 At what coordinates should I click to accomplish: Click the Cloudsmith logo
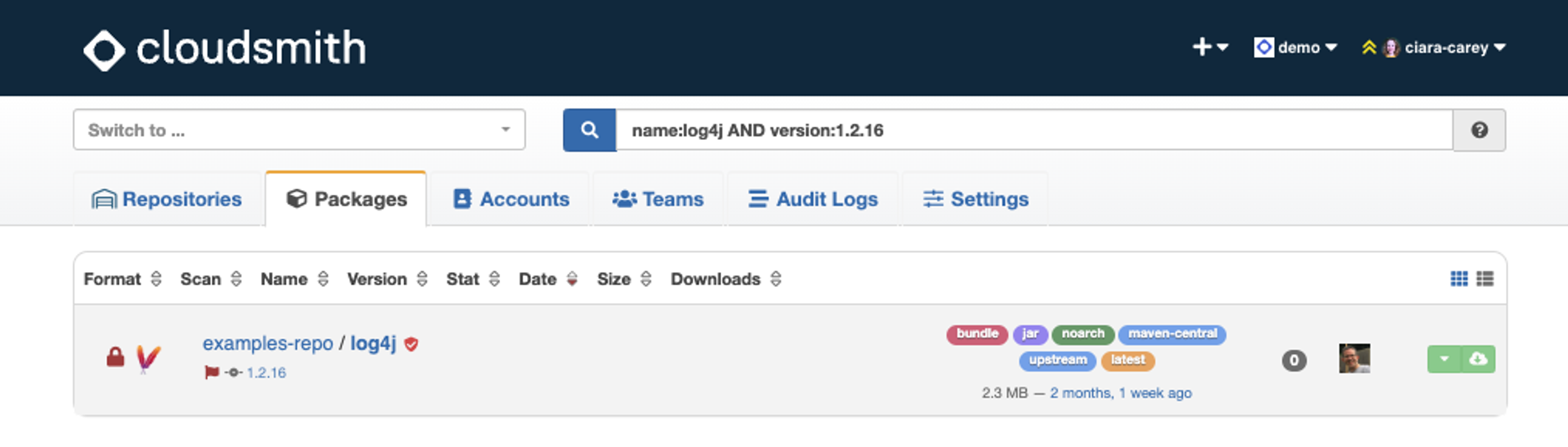pyautogui.click(x=224, y=48)
